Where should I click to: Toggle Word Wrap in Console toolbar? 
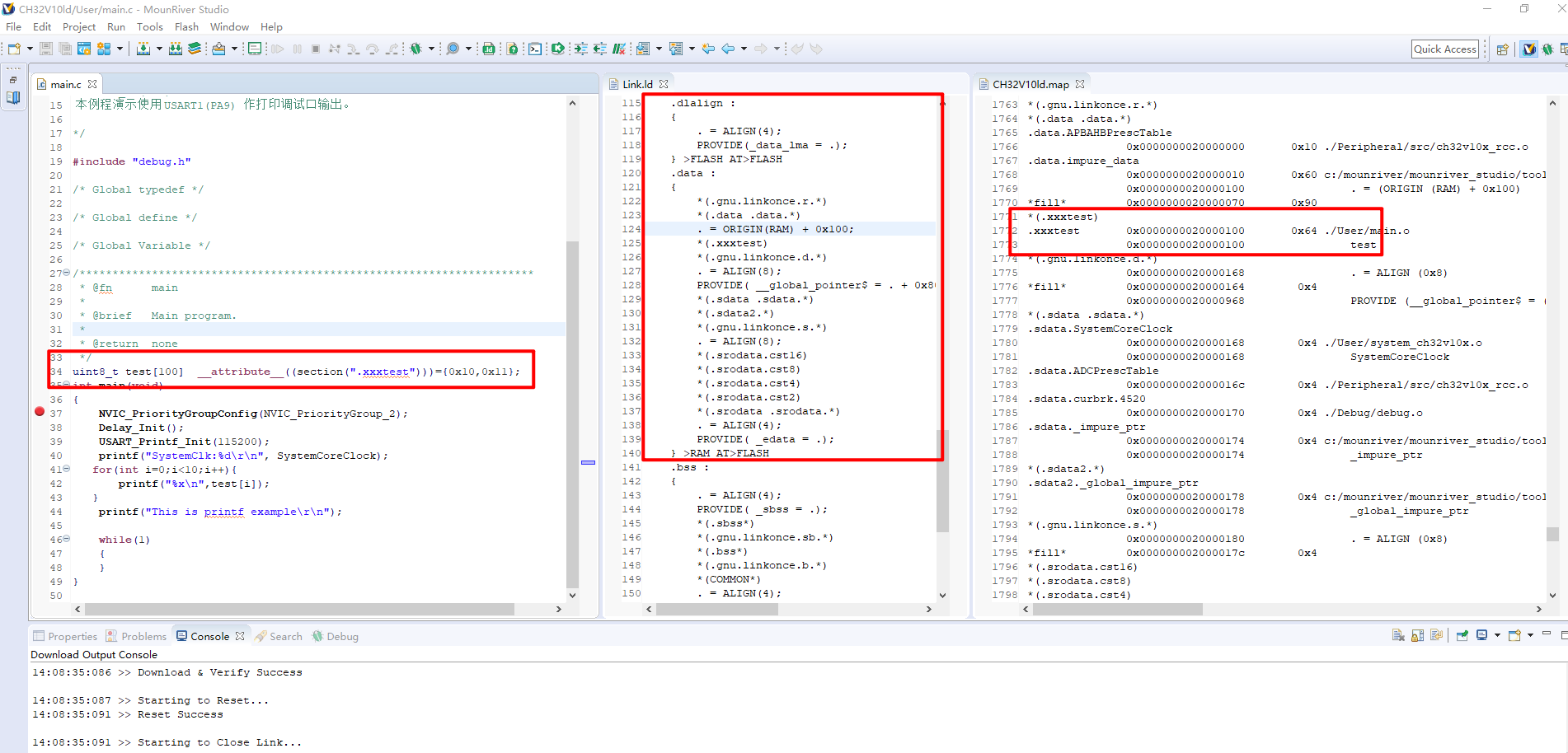point(1436,635)
